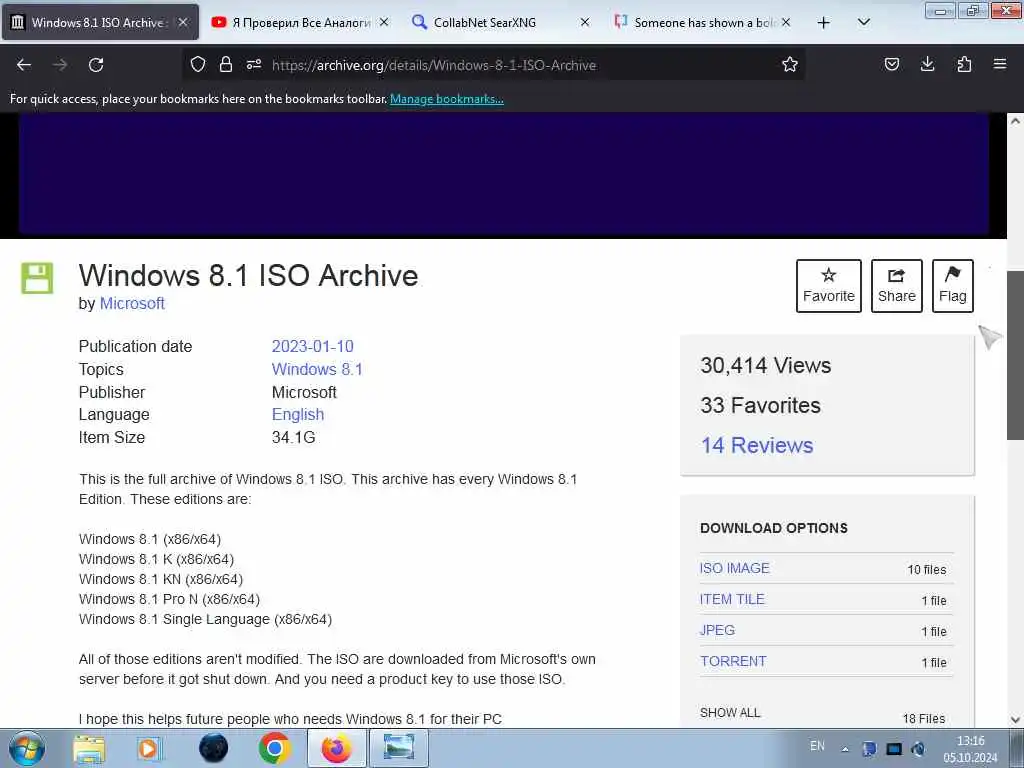
Task: Click the forward navigation arrow
Action: [x=60, y=65]
